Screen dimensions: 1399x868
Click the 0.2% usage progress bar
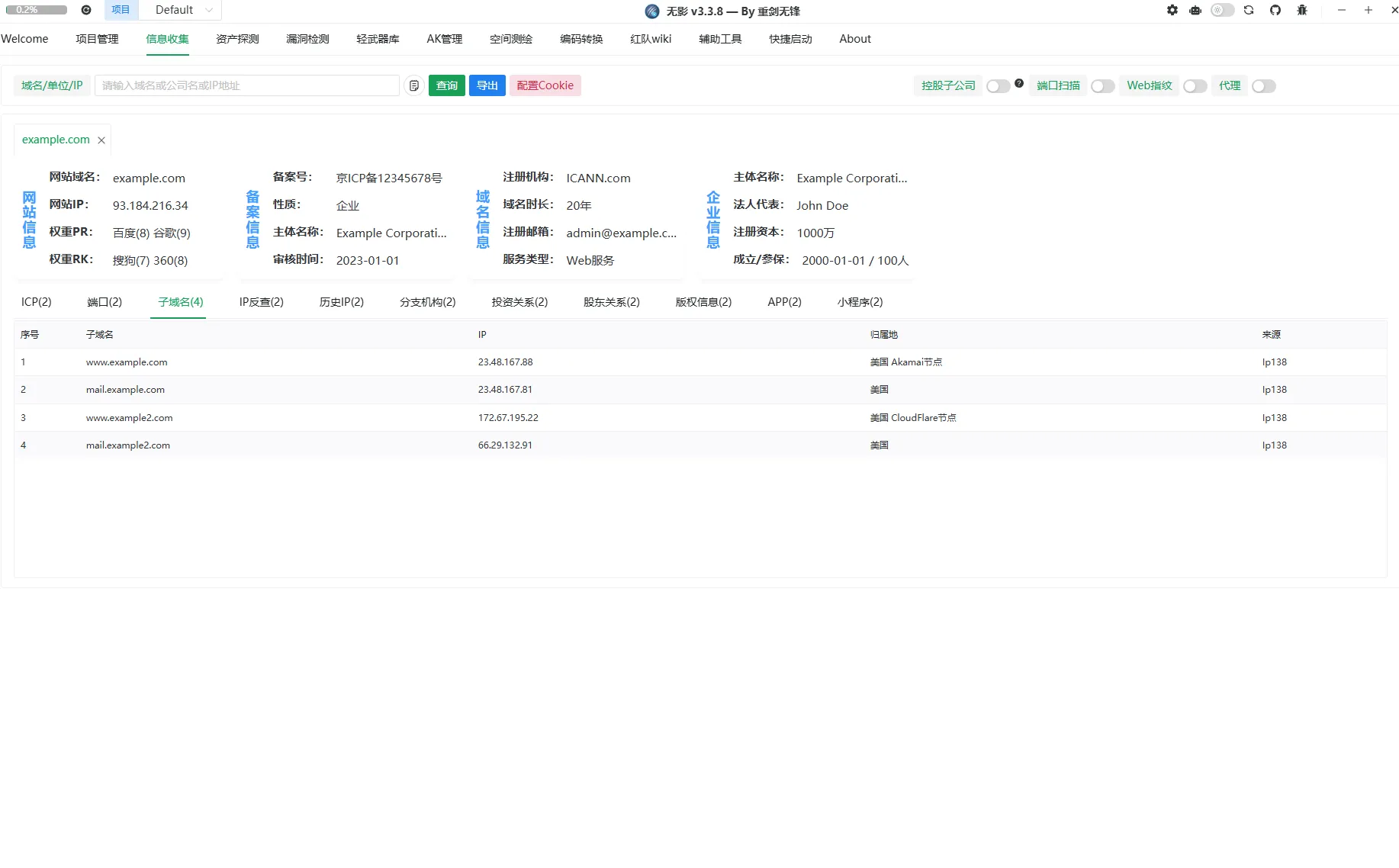pos(37,10)
